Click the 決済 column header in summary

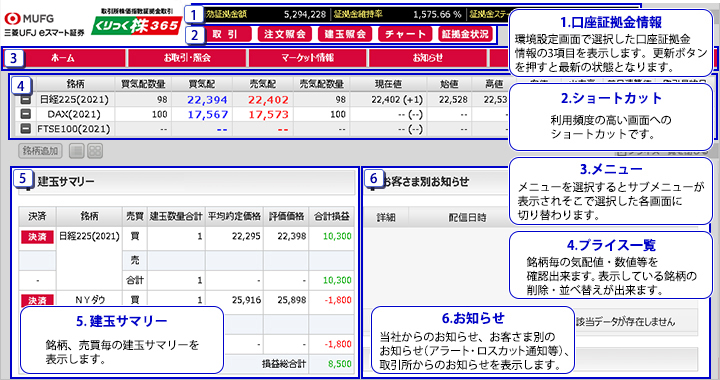pos(37,216)
